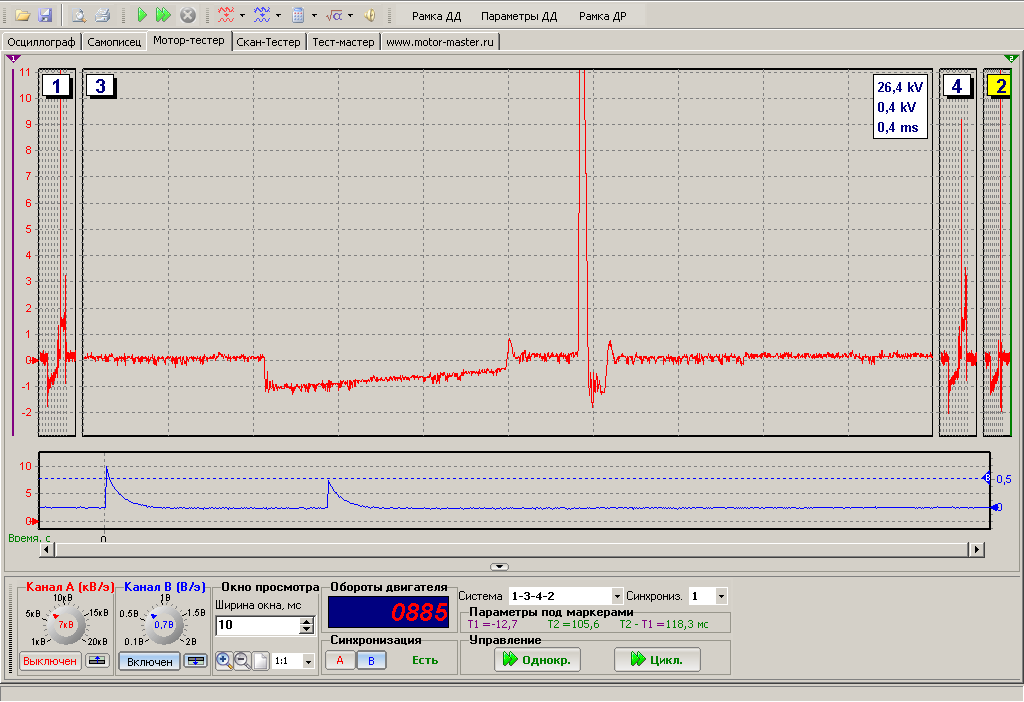Click the save diskette icon
This screenshot has width=1024, height=702.
tap(45, 16)
